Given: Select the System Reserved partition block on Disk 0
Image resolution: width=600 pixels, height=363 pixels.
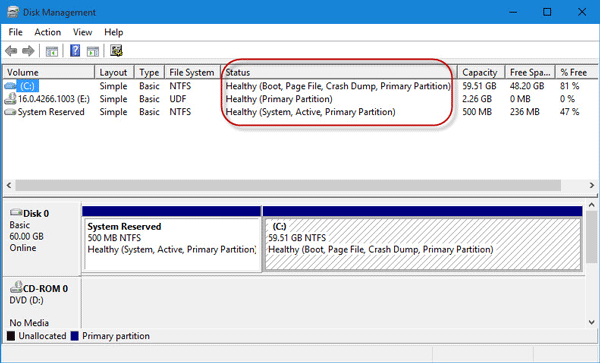Looking at the screenshot, I should coord(172,244).
